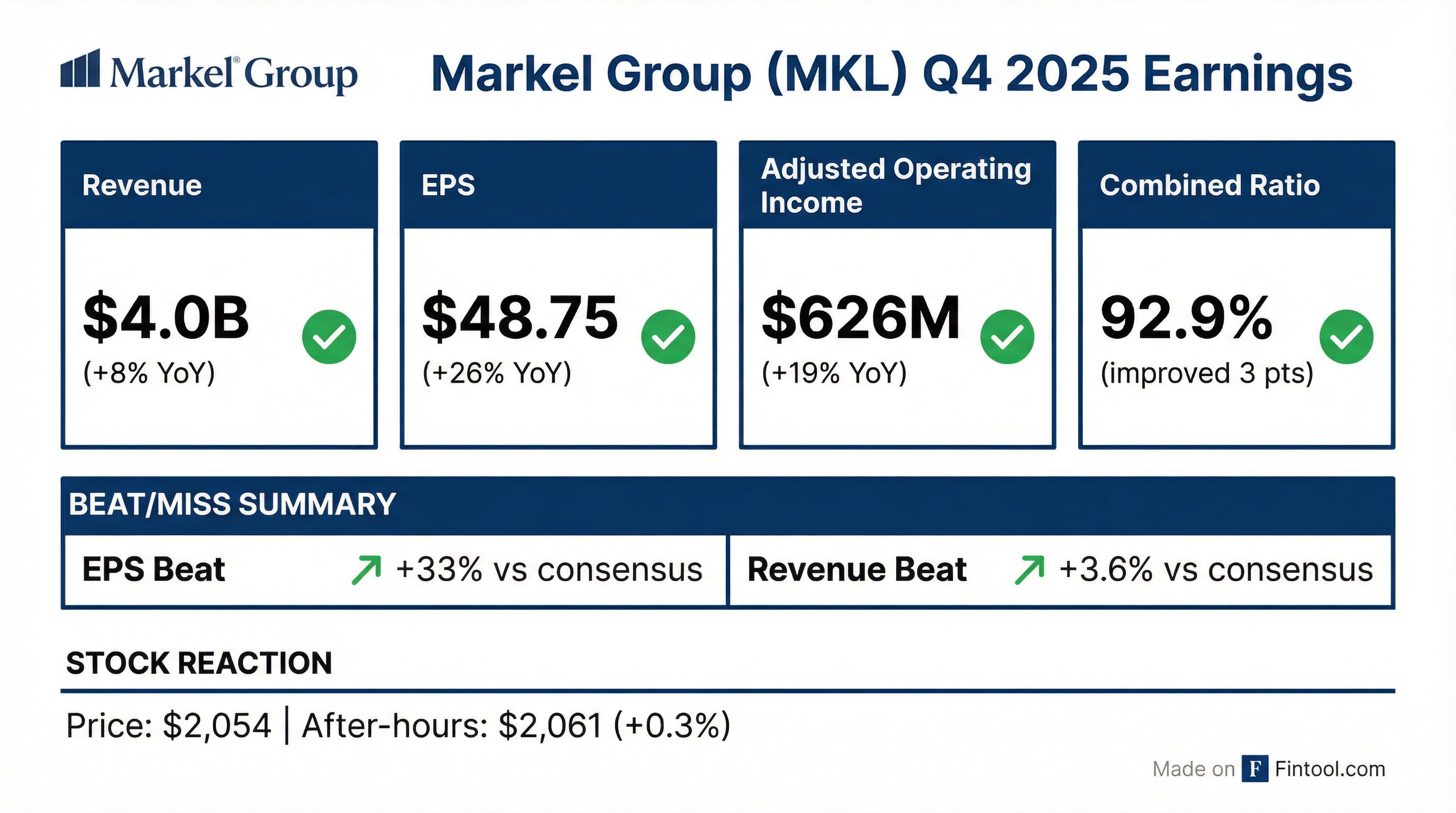Click the blue Fintool F logo icon
Screen dimensions: 1456x813
click(1255, 769)
